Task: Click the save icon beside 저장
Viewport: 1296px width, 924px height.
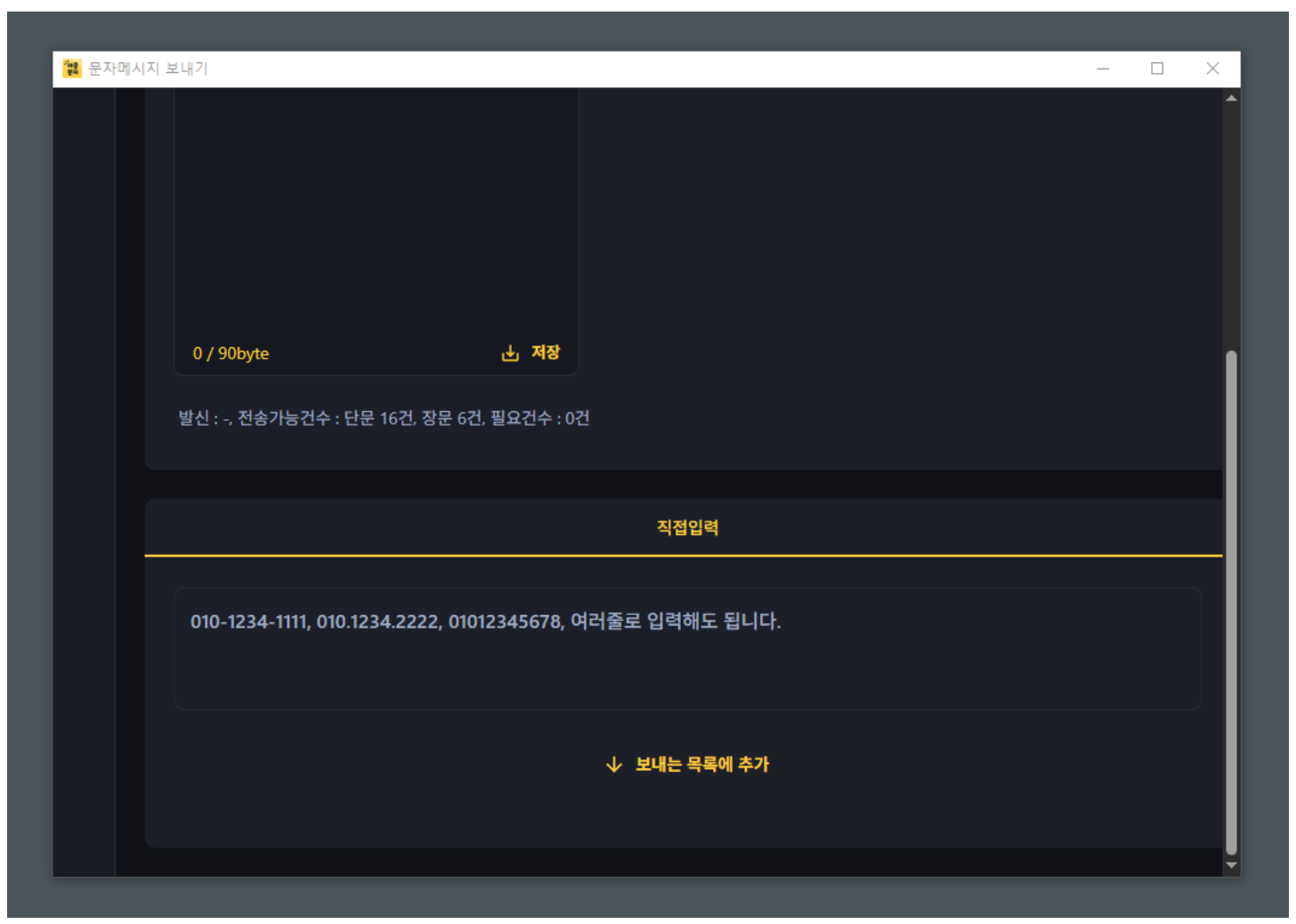Action: (510, 353)
